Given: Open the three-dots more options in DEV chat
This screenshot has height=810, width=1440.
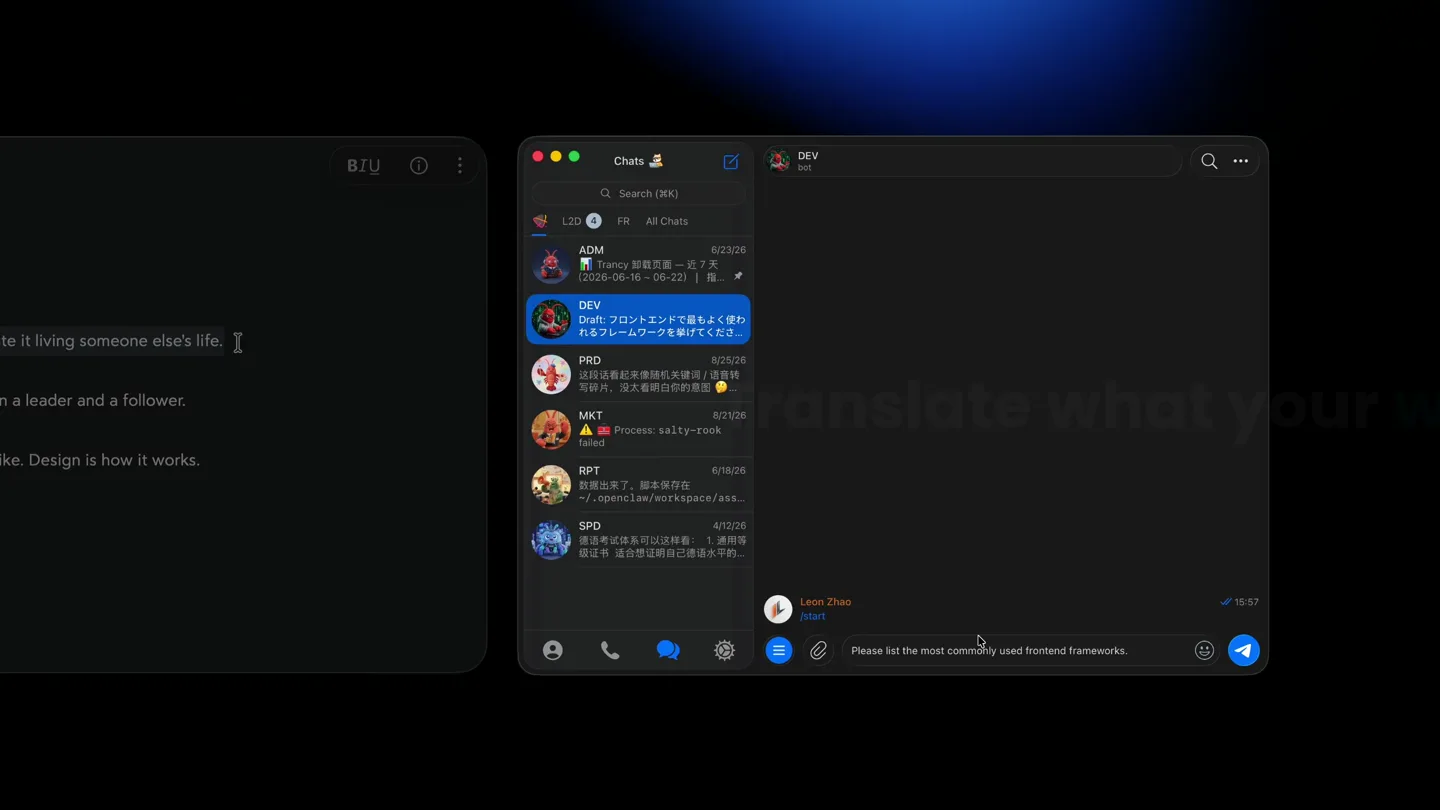Looking at the screenshot, I should coord(1241,161).
